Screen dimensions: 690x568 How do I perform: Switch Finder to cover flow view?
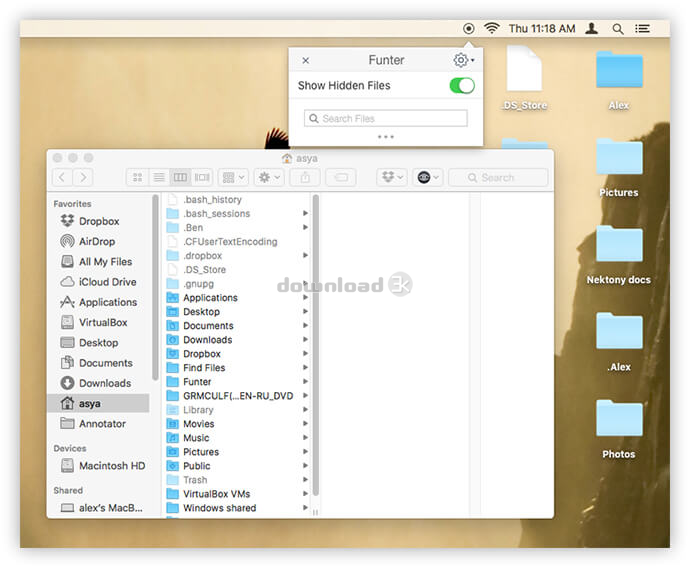tap(202, 177)
